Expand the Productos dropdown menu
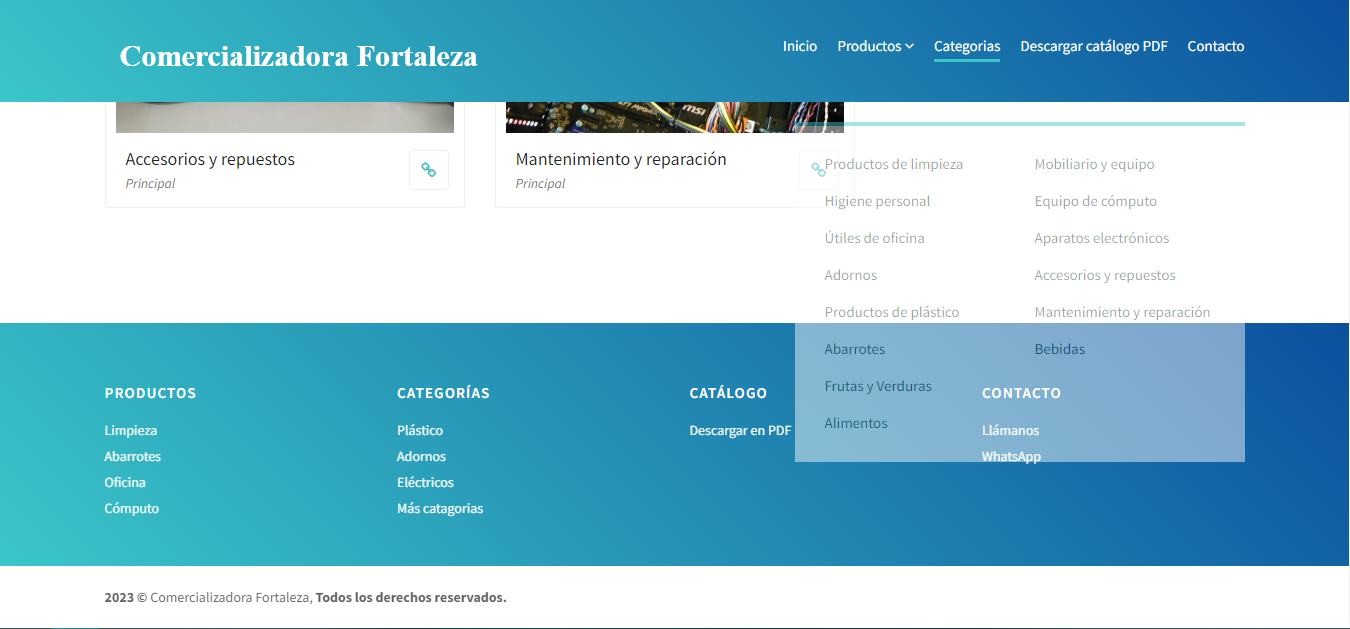Image resolution: width=1350 pixels, height=629 pixels. [875, 46]
